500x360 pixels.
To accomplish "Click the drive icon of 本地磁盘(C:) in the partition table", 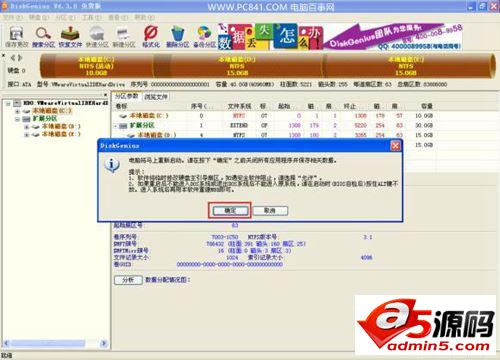I will pyautogui.click(x=123, y=116).
